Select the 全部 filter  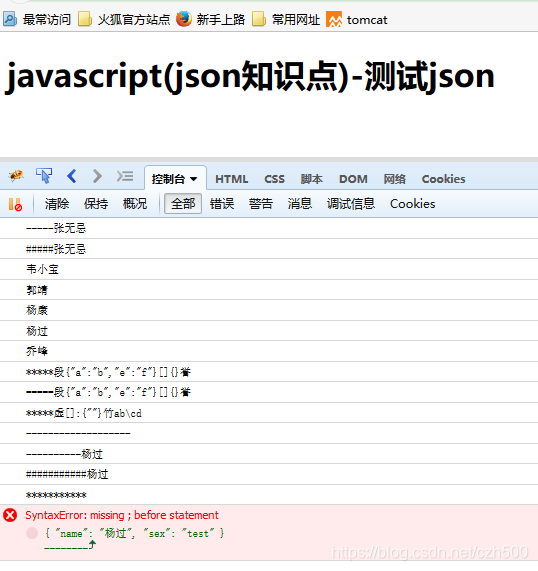(183, 204)
